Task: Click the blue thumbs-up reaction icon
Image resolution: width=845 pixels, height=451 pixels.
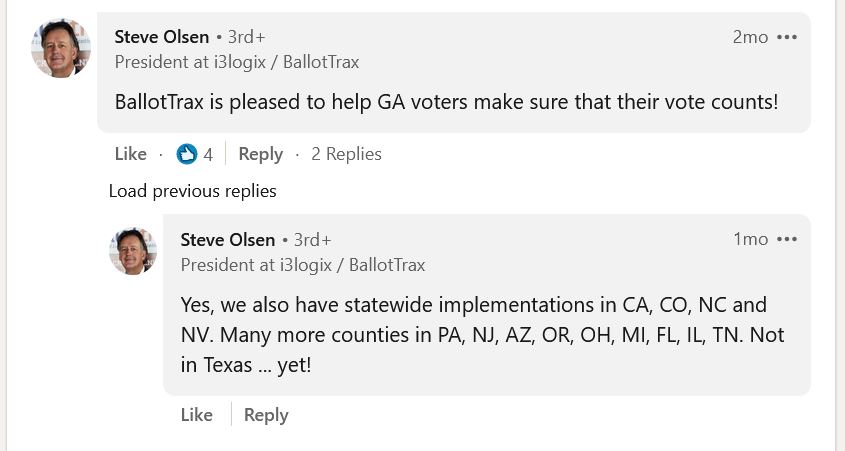Action: 187,154
